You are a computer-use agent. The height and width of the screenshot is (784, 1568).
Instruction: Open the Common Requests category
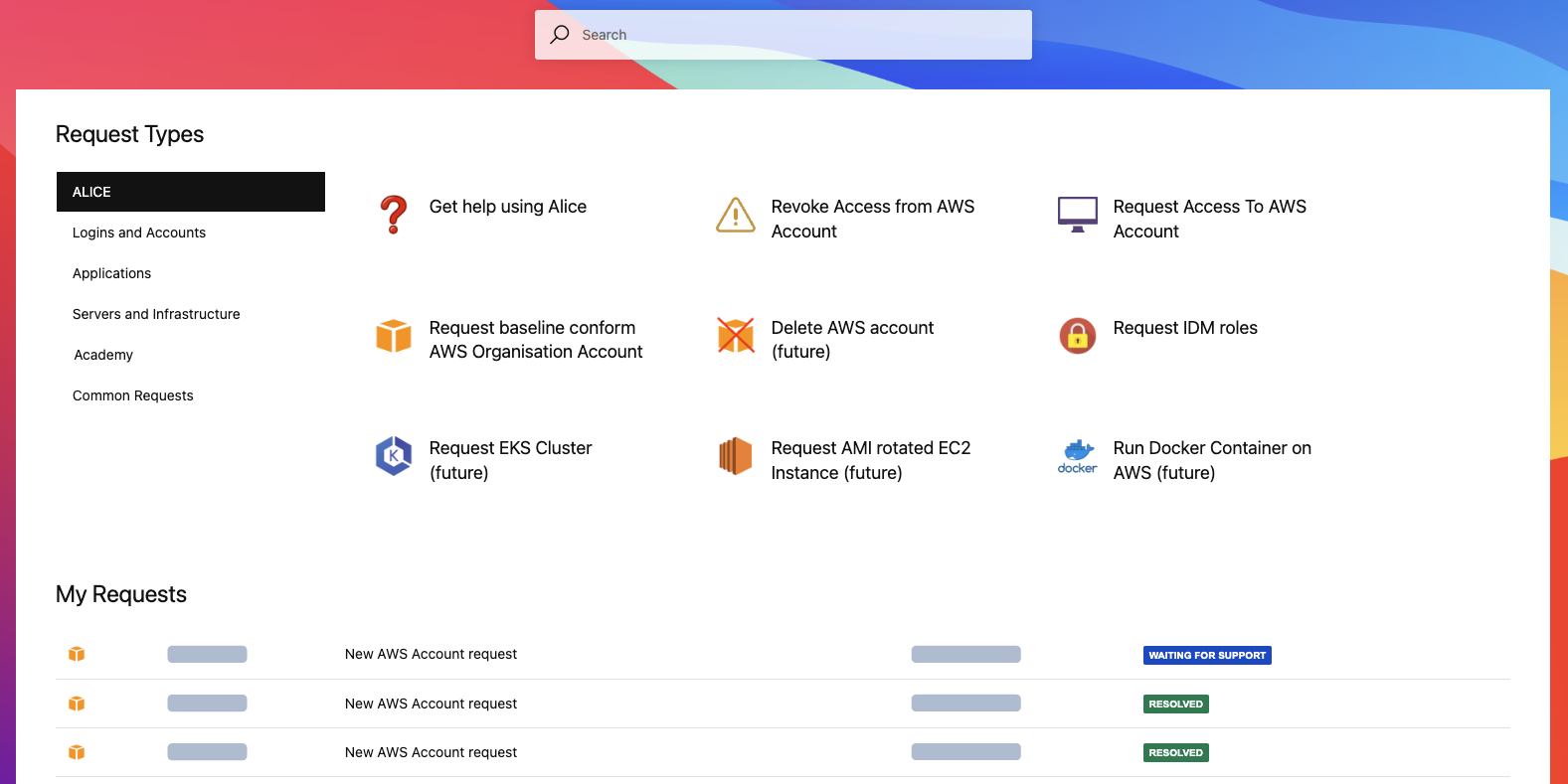pyautogui.click(x=133, y=395)
